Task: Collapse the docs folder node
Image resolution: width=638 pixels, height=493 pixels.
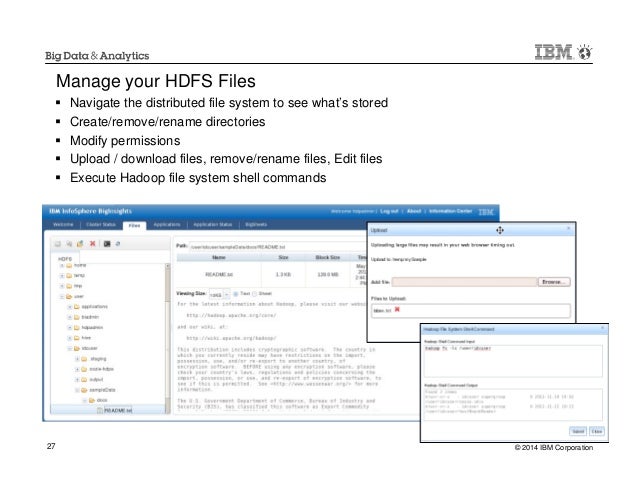Action: coord(85,400)
